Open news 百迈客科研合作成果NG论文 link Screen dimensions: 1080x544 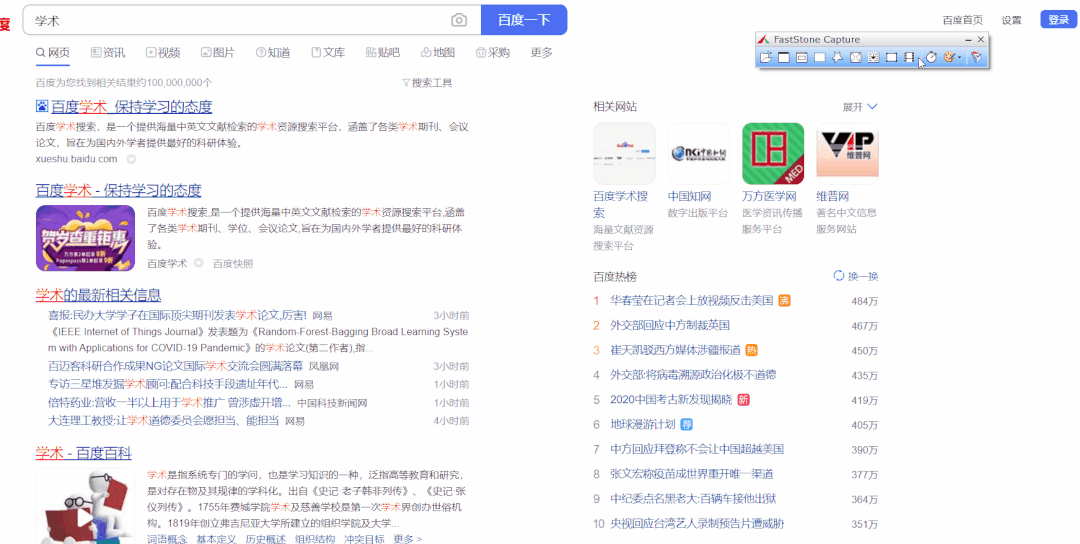[x=176, y=366]
